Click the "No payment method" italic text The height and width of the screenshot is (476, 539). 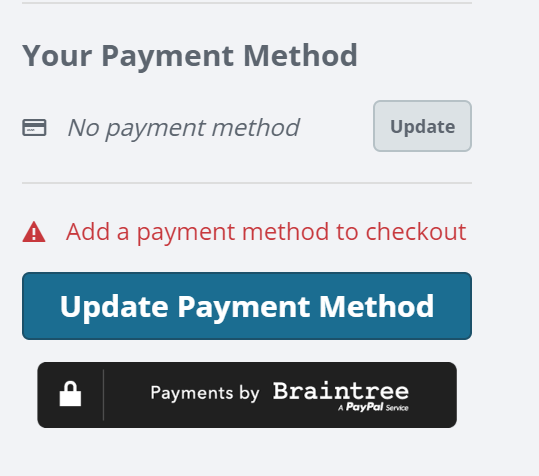point(184,128)
